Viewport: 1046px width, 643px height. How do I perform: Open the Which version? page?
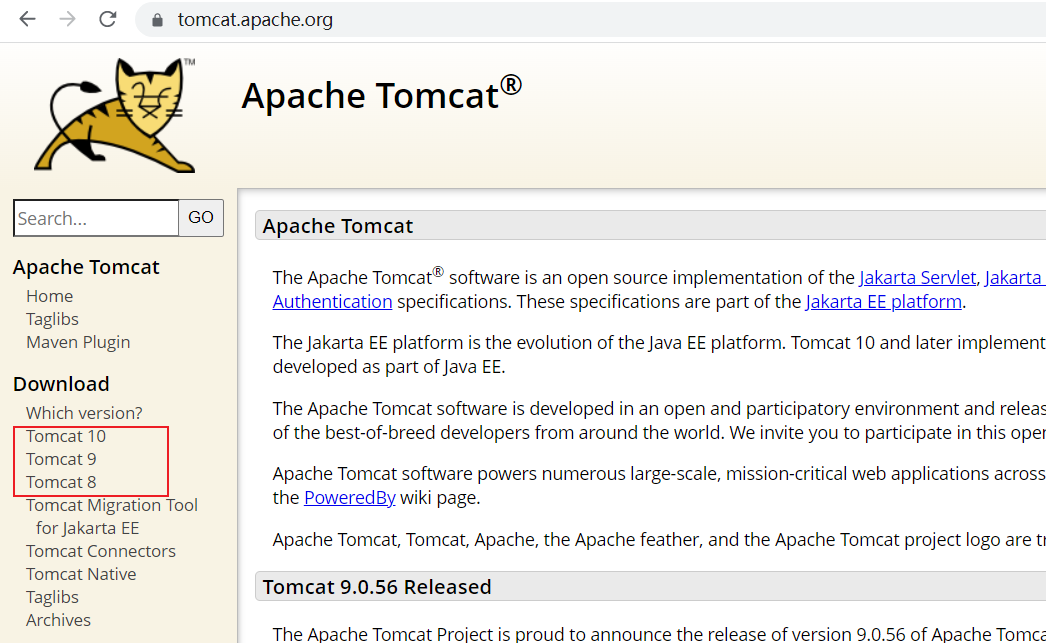coord(83,412)
